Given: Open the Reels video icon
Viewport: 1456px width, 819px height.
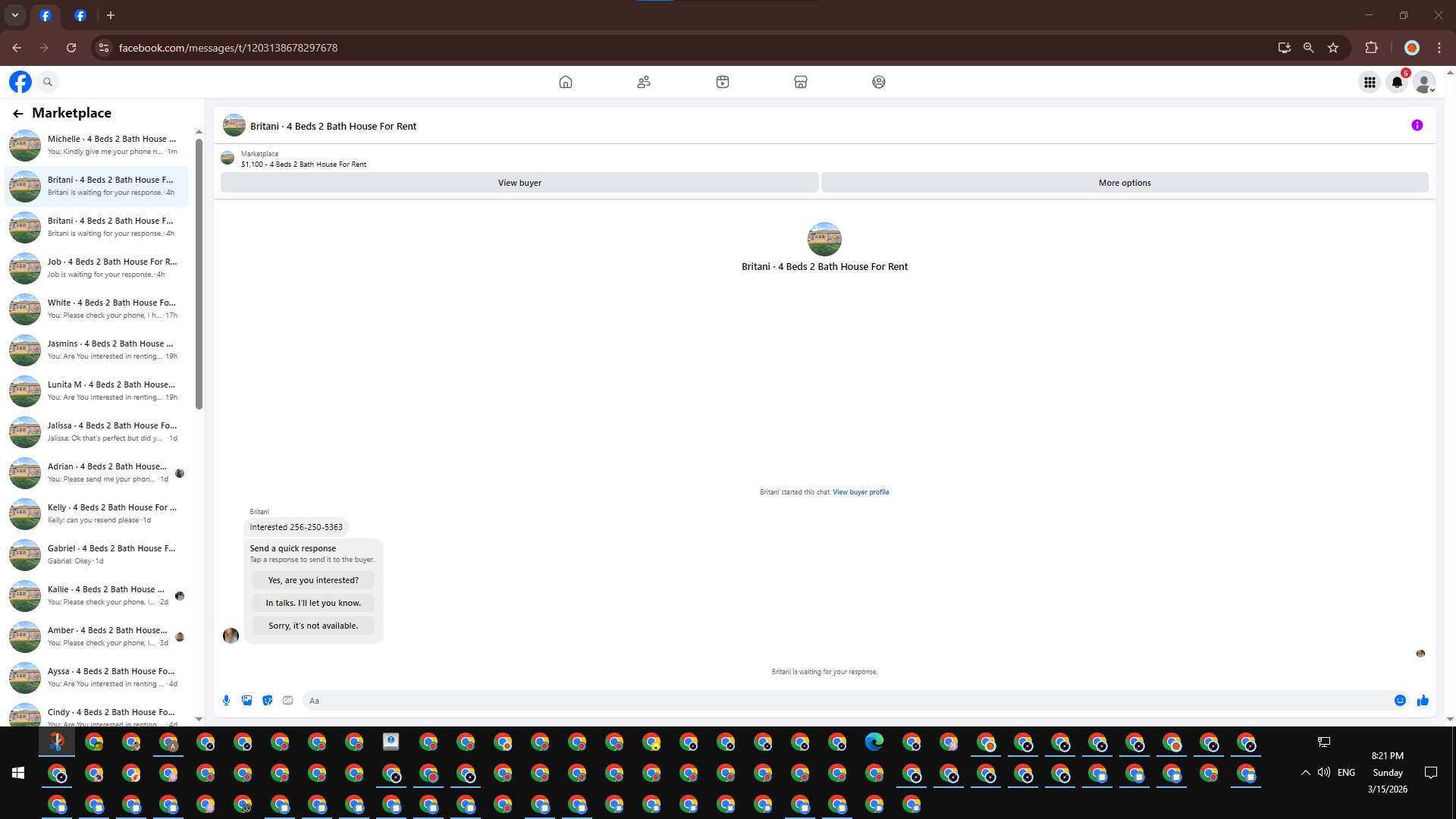Looking at the screenshot, I should 723,82.
